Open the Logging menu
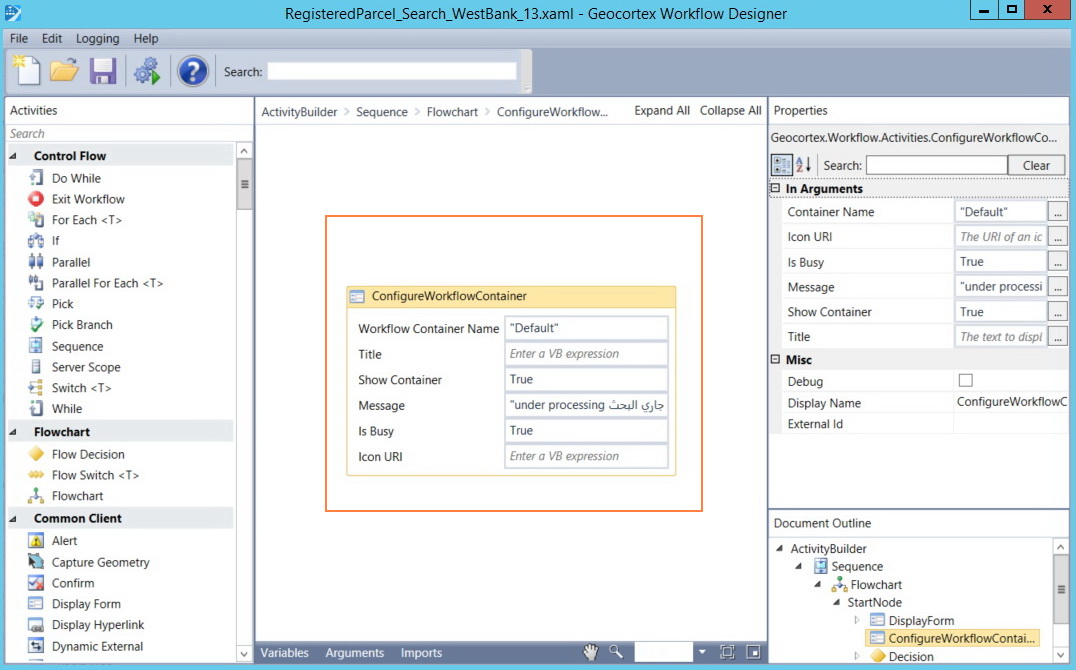Viewport: 1076px width, 670px height. coord(97,38)
